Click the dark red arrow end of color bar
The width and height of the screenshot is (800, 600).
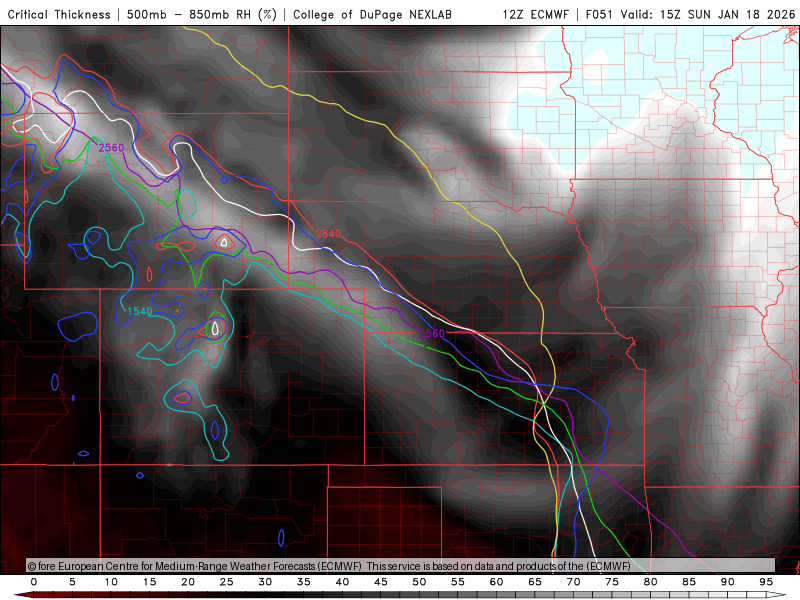(23, 595)
